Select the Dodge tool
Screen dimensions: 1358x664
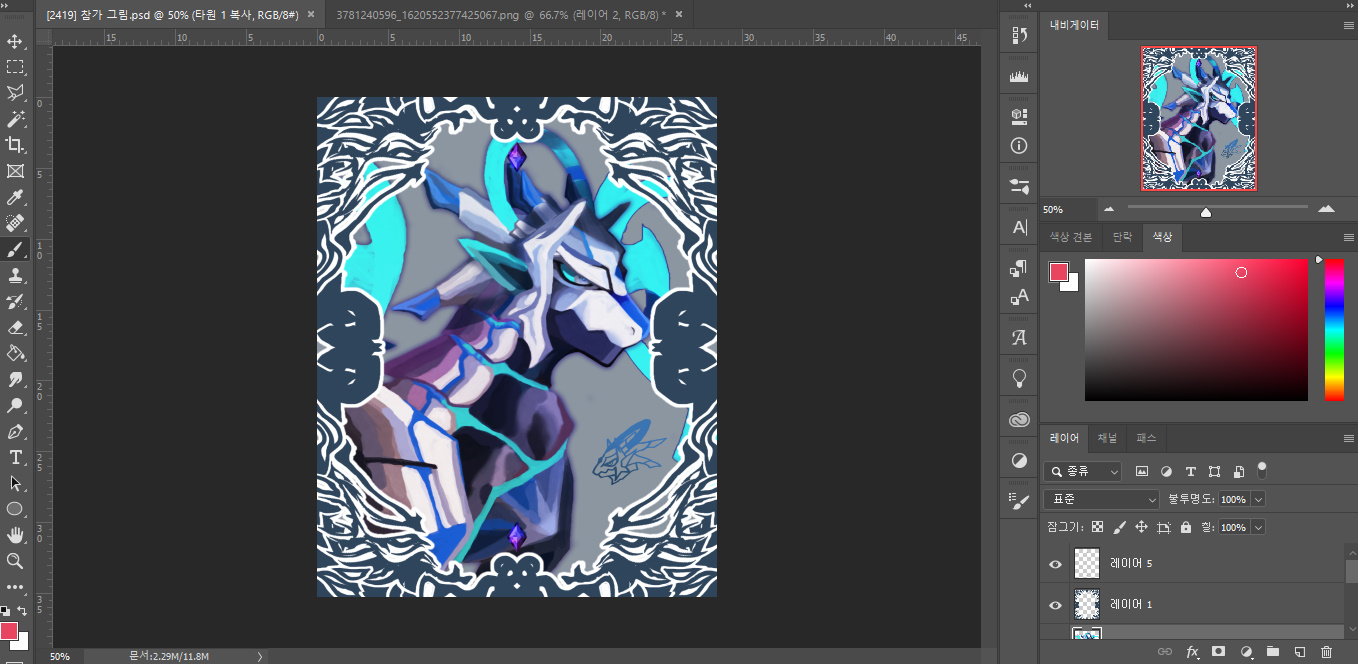[15, 405]
